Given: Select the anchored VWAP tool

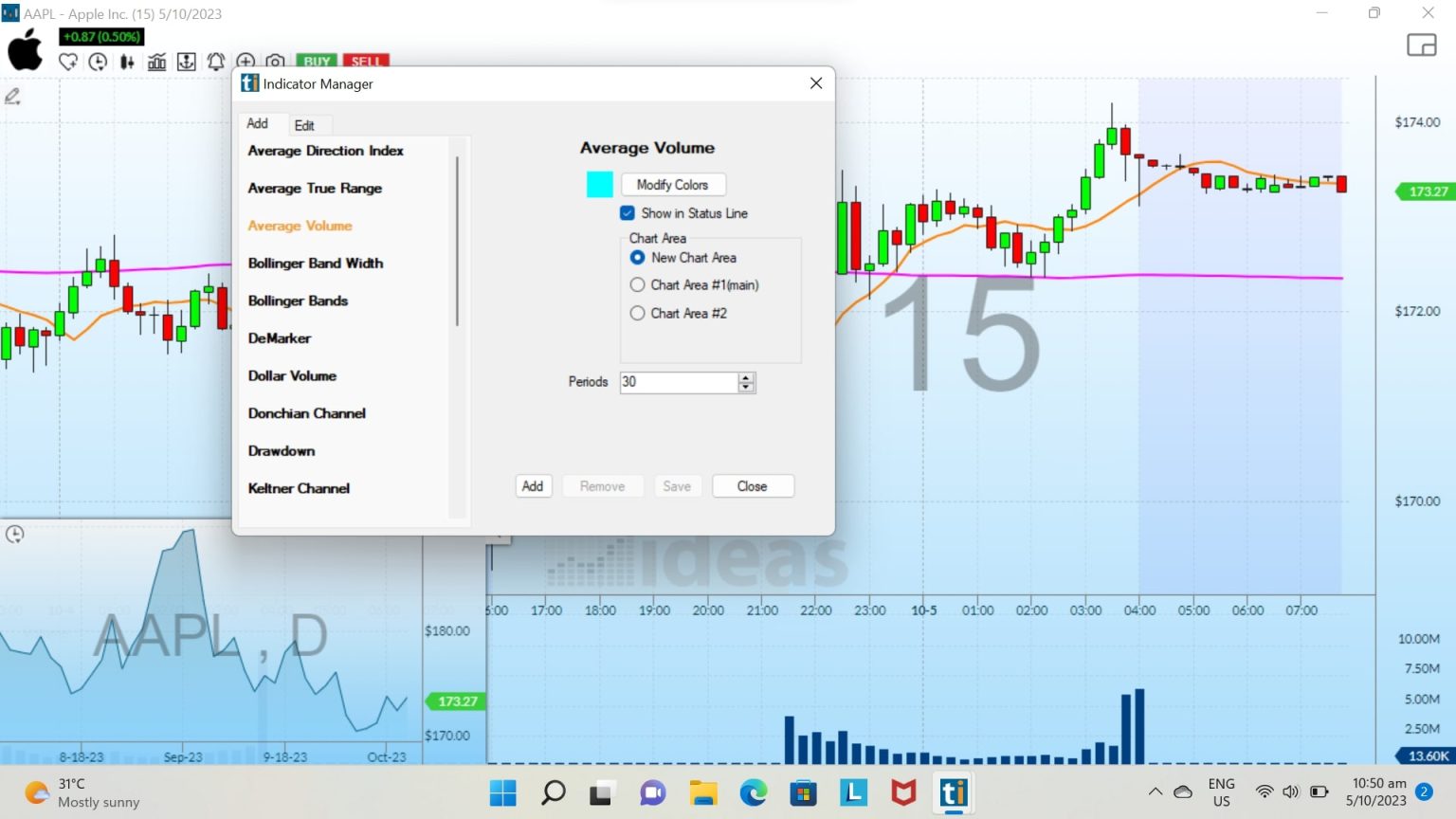Looking at the screenshot, I should tap(186, 61).
